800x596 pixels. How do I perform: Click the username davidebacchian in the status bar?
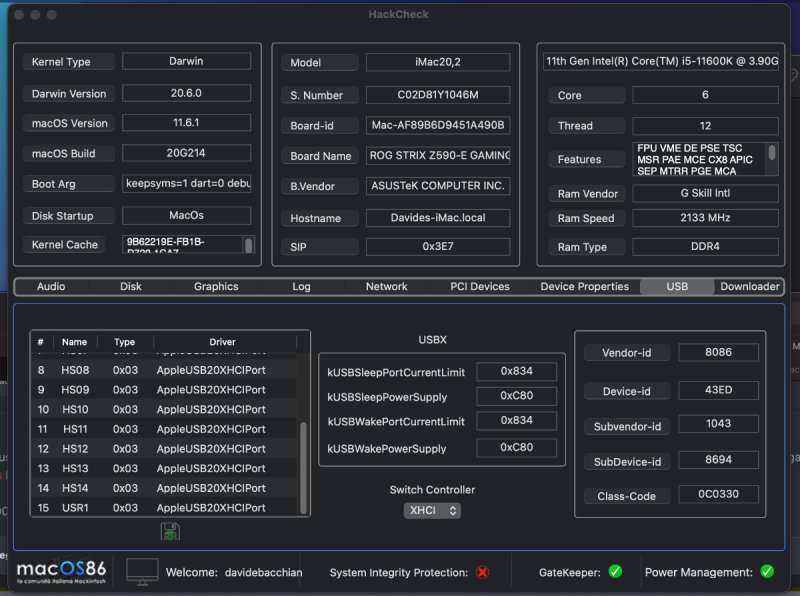pos(263,573)
